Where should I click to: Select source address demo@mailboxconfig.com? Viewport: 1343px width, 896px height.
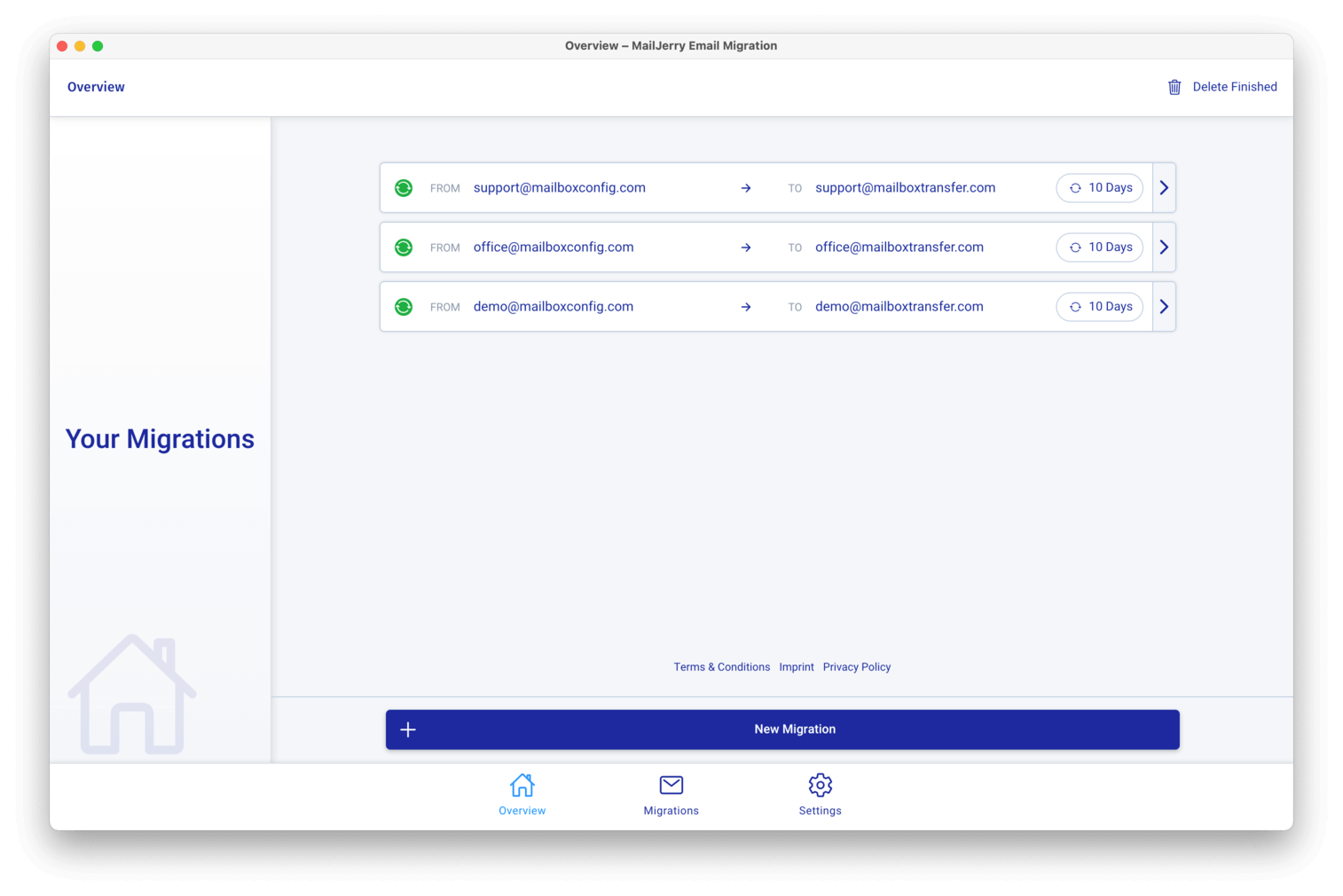coord(554,307)
